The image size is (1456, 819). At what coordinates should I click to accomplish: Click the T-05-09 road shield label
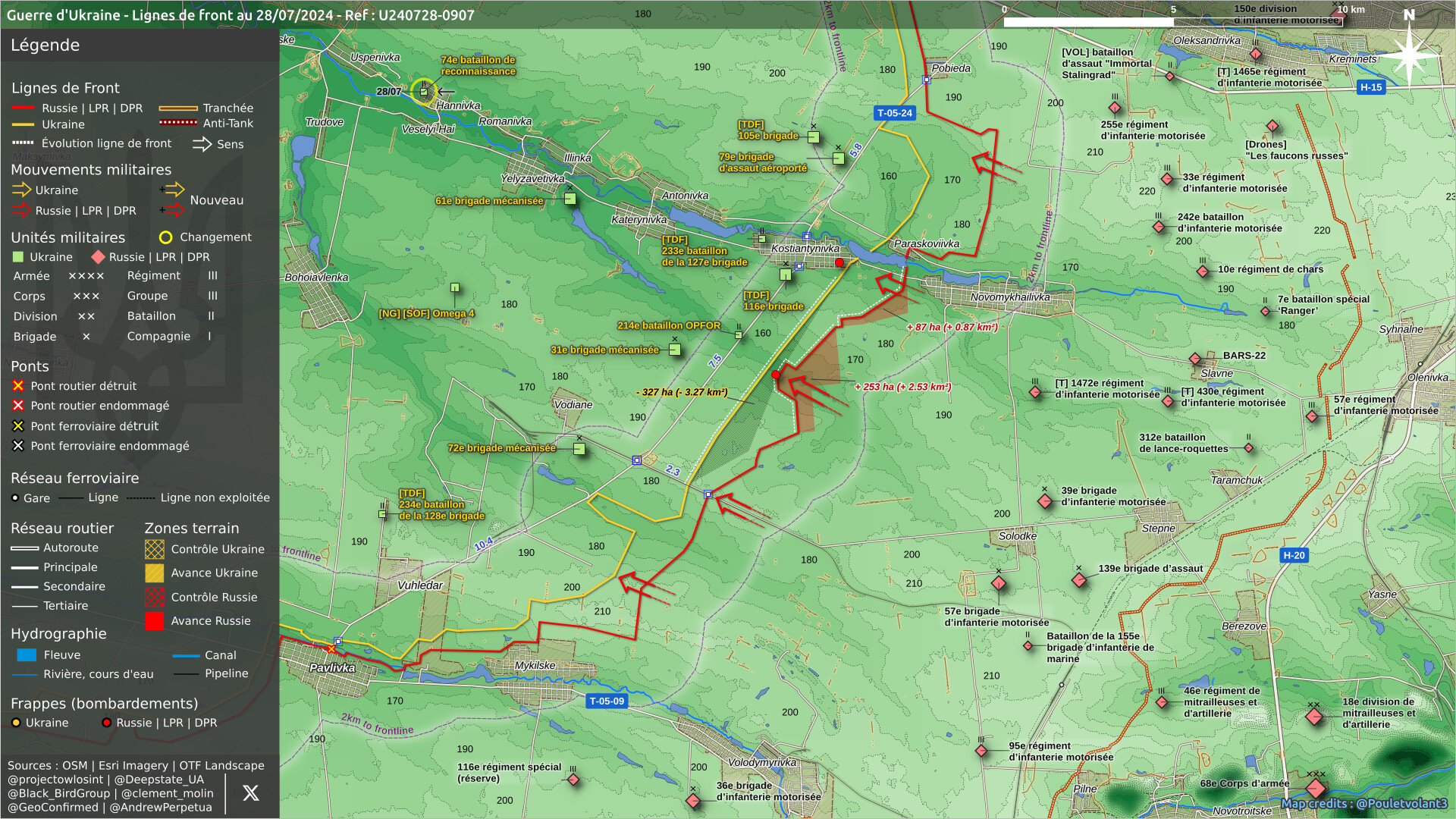coord(607,701)
